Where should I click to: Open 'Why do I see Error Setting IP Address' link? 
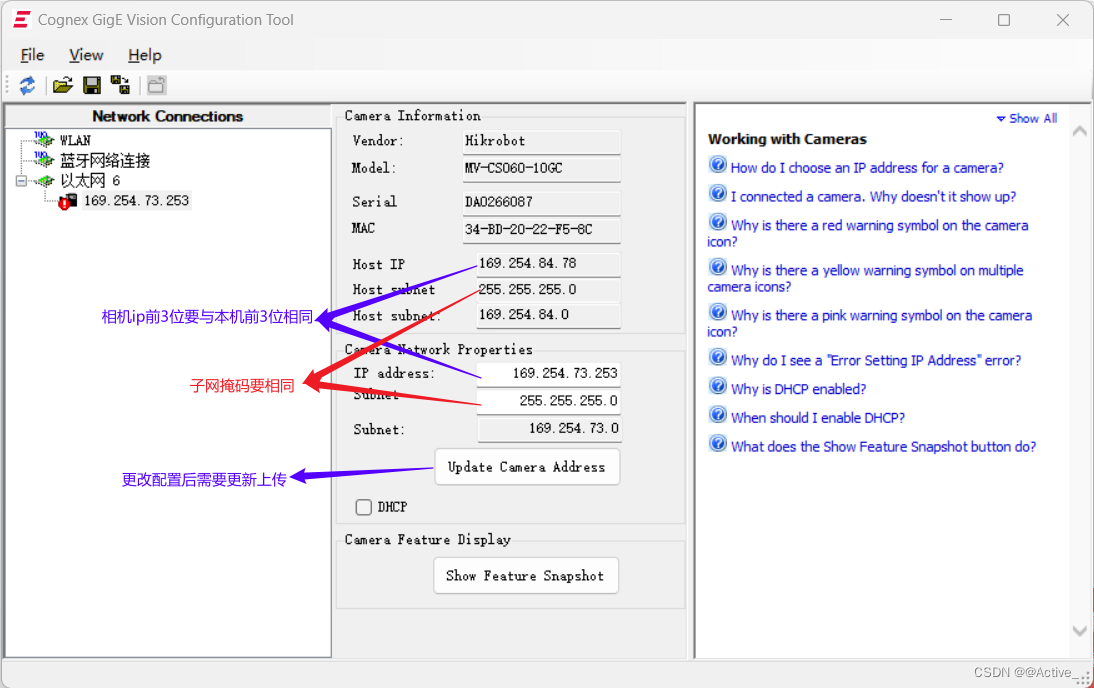tap(876, 361)
